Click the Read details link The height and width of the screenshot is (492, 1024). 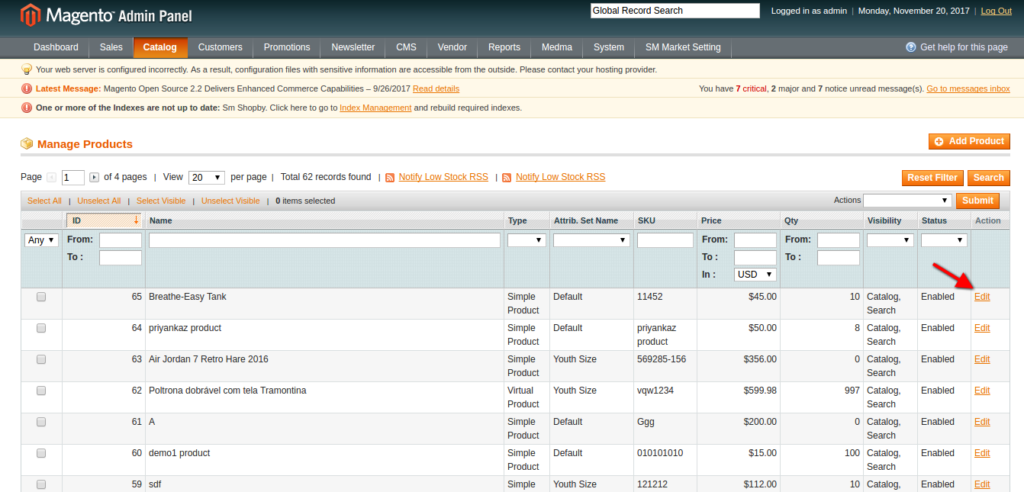tap(436, 89)
